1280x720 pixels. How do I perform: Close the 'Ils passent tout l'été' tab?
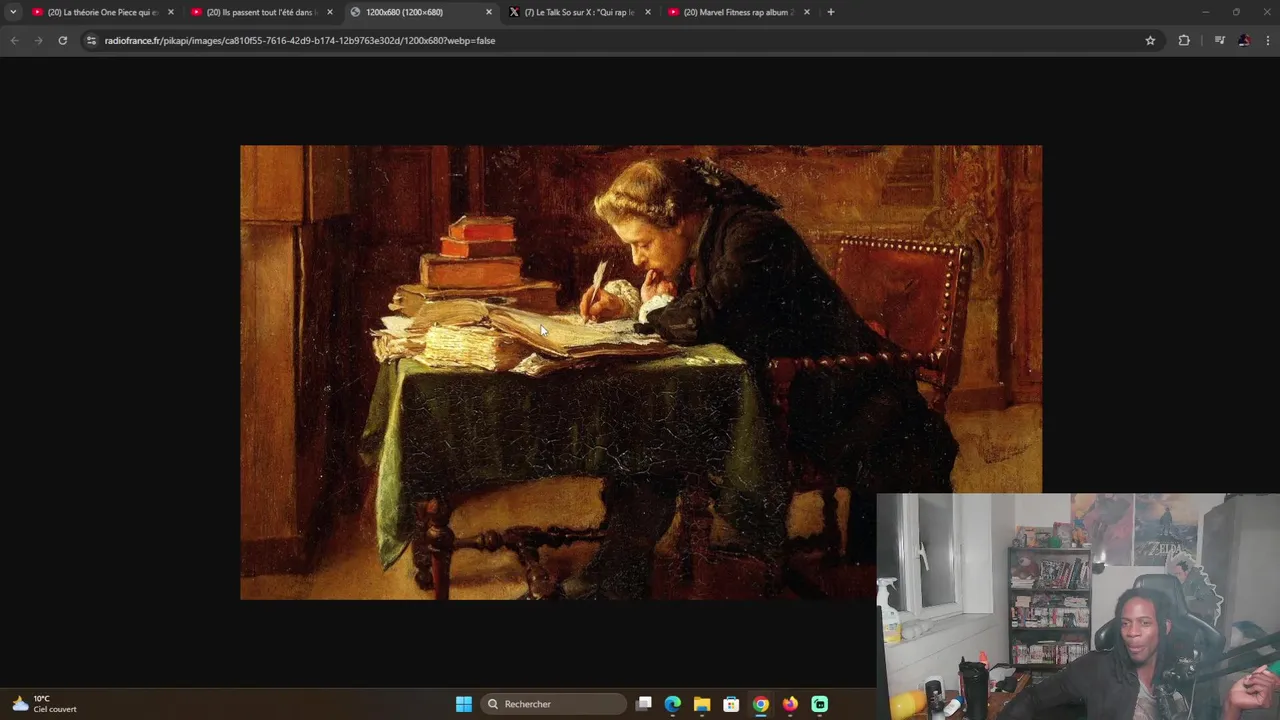pos(330,12)
